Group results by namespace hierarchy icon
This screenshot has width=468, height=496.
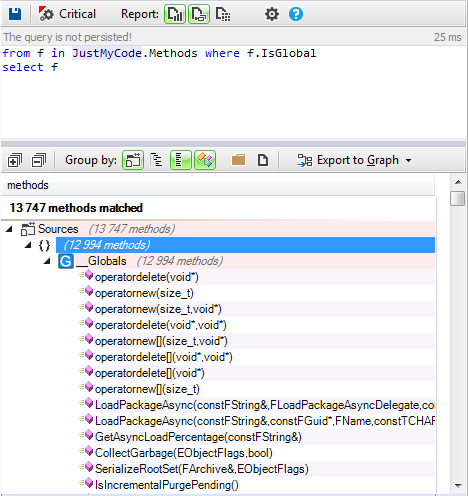pyautogui.click(x=156, y=160)
